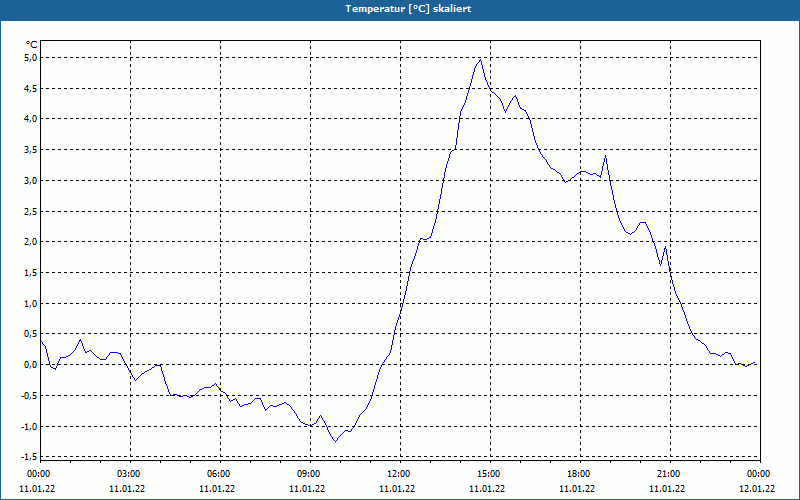The image size is (800, 500).
Task: Click the 11.01.22 date below 06:00
Action: click(217, 489)
